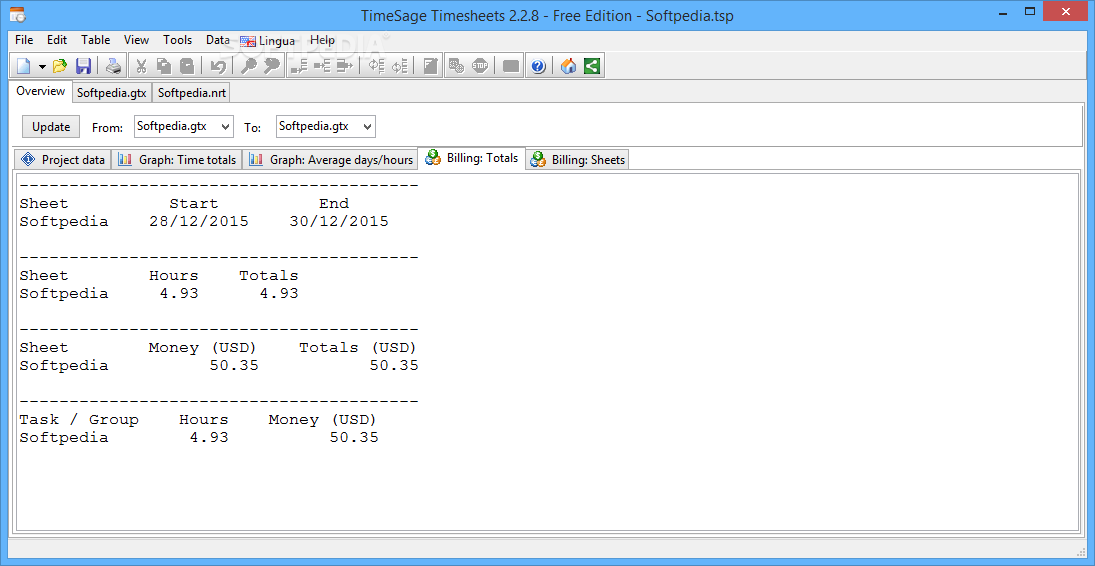Screen dimensions: 1095x566
Task: Click the first row-insert tree icon in the toolbar
Action: coord(300,66)
